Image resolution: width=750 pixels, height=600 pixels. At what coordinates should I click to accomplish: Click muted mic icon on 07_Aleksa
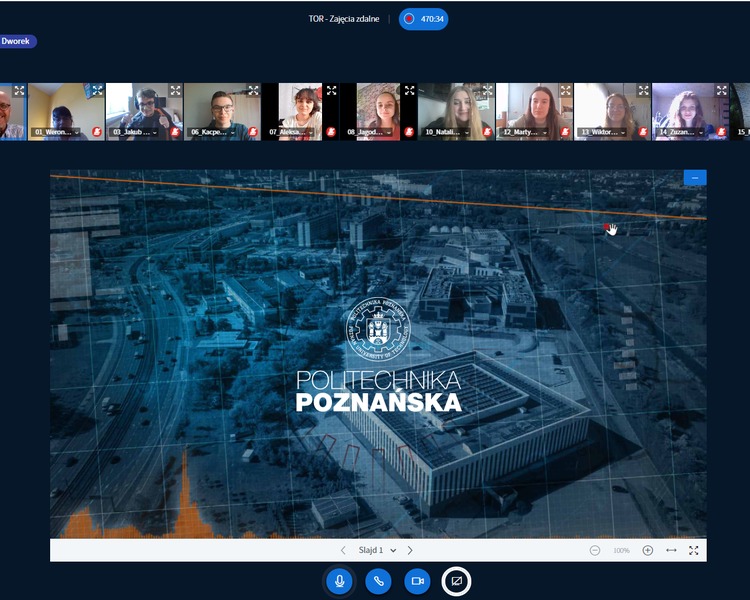coord(331,132)
